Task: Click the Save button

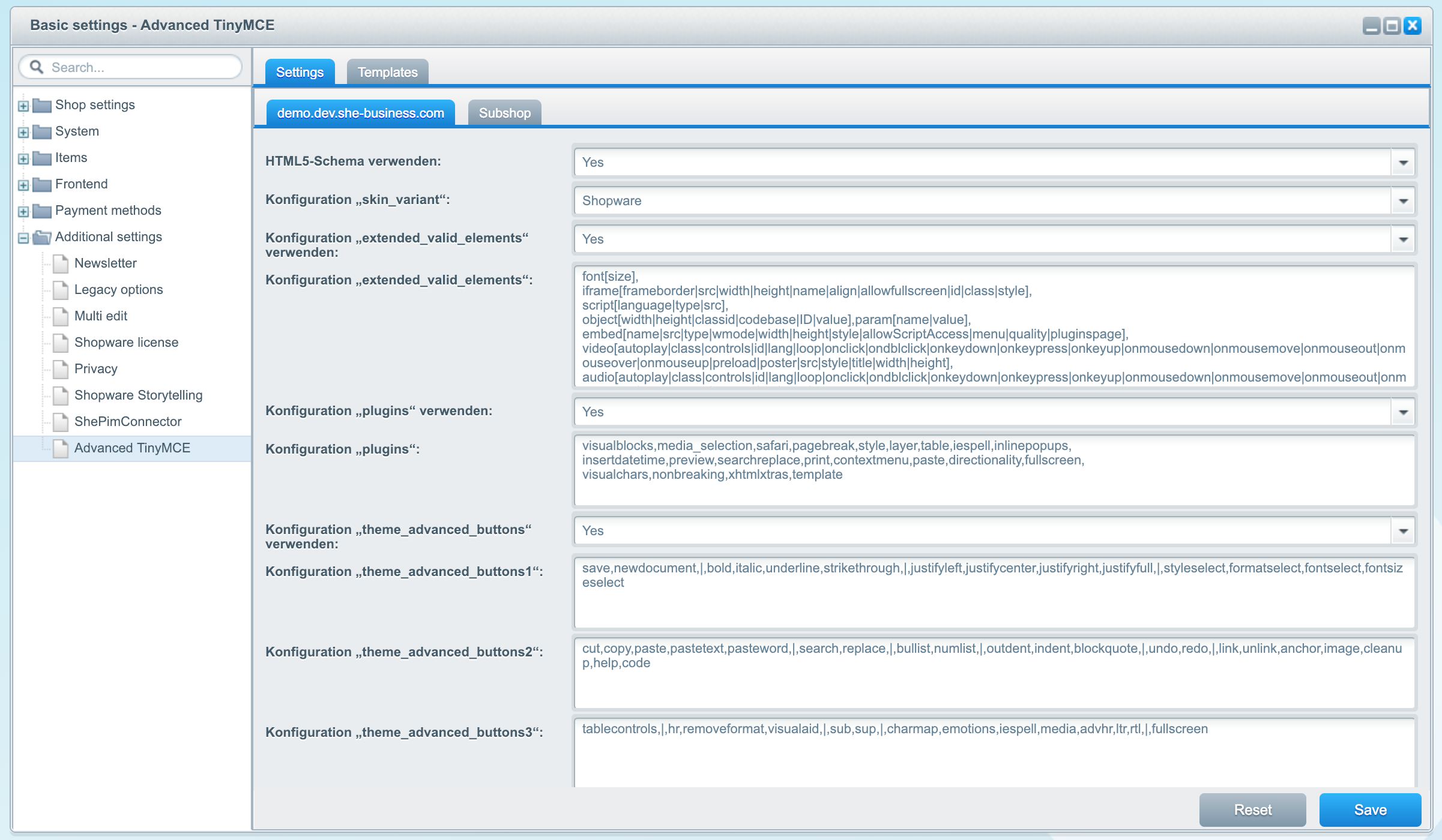Action: point(1371,810)
